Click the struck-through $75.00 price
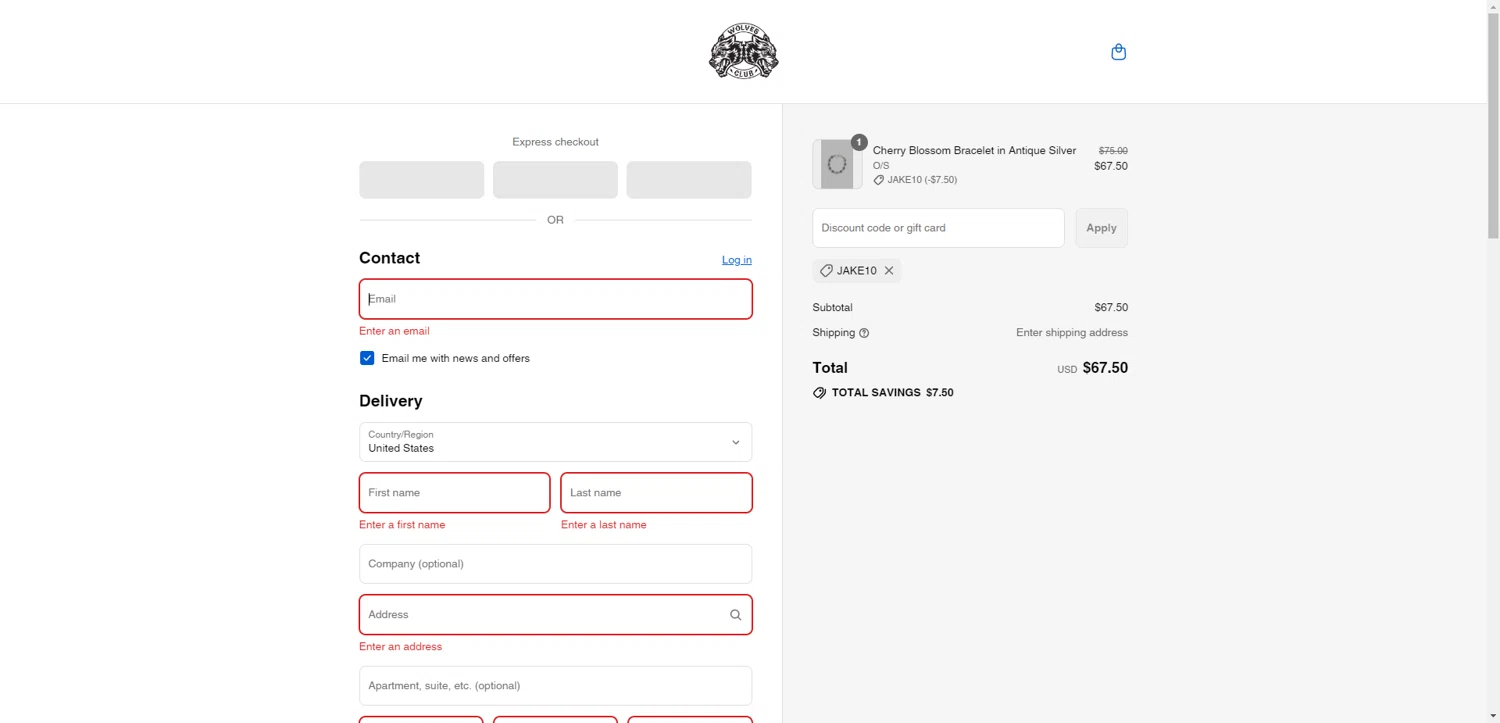Image resolution: width=1500 pixels, height=723 pixels. click(1113, 151)
